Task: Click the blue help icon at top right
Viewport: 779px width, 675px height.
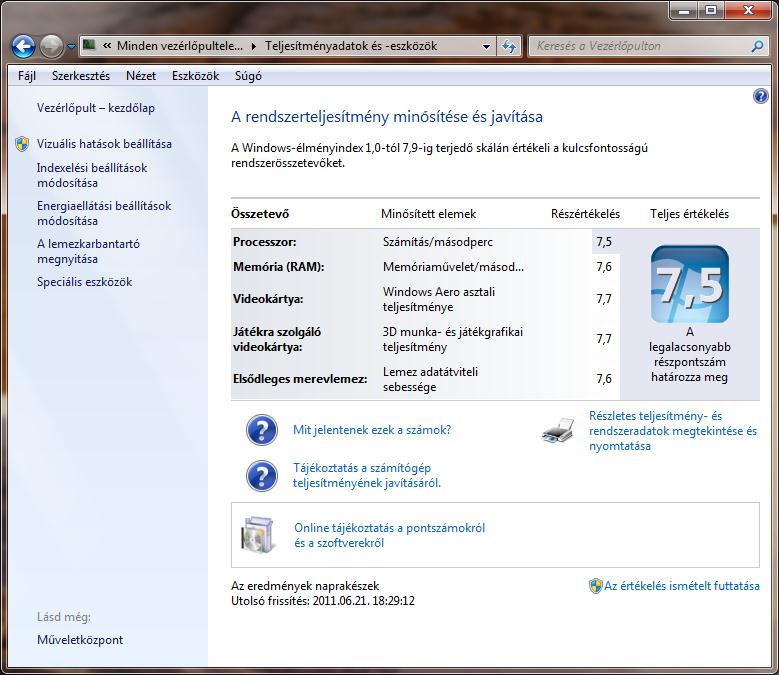Action: click(760, 96)
